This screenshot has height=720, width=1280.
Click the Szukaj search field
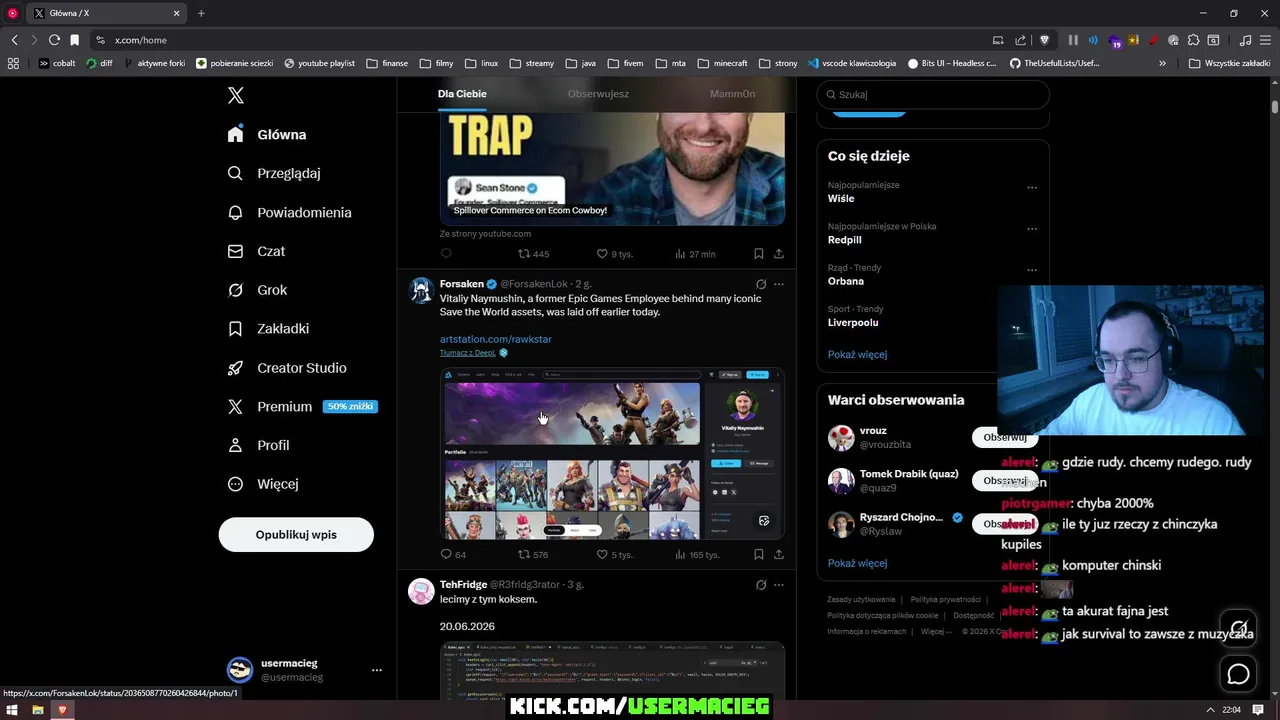pyautogui.click(x=933, y=94)
